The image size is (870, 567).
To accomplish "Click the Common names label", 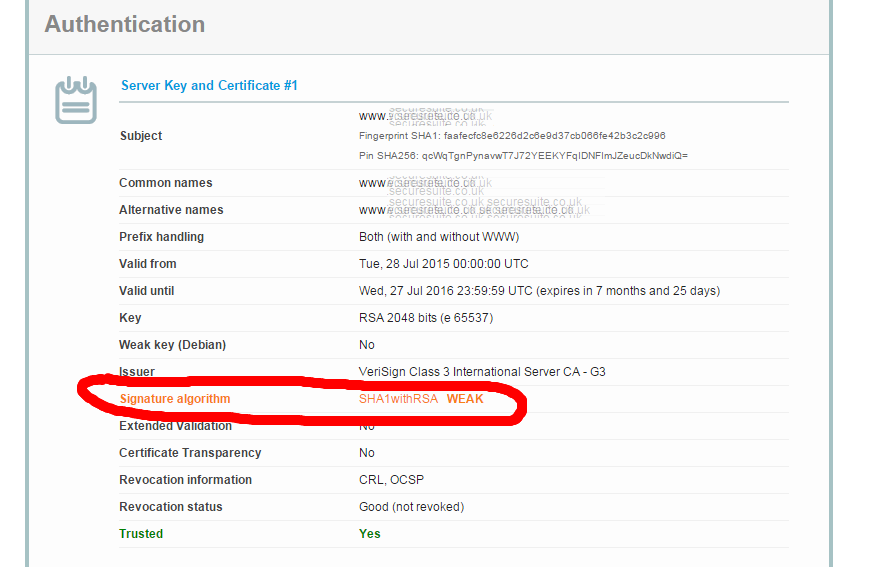I will pyautogui.click(x=166, y=183).
